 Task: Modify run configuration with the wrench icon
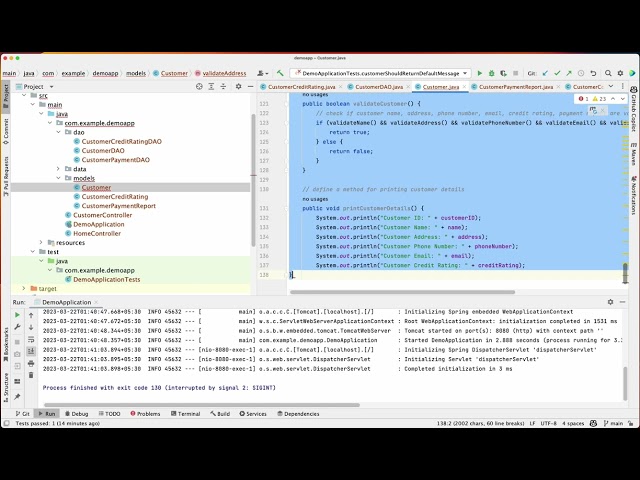(x=17, y=327)
